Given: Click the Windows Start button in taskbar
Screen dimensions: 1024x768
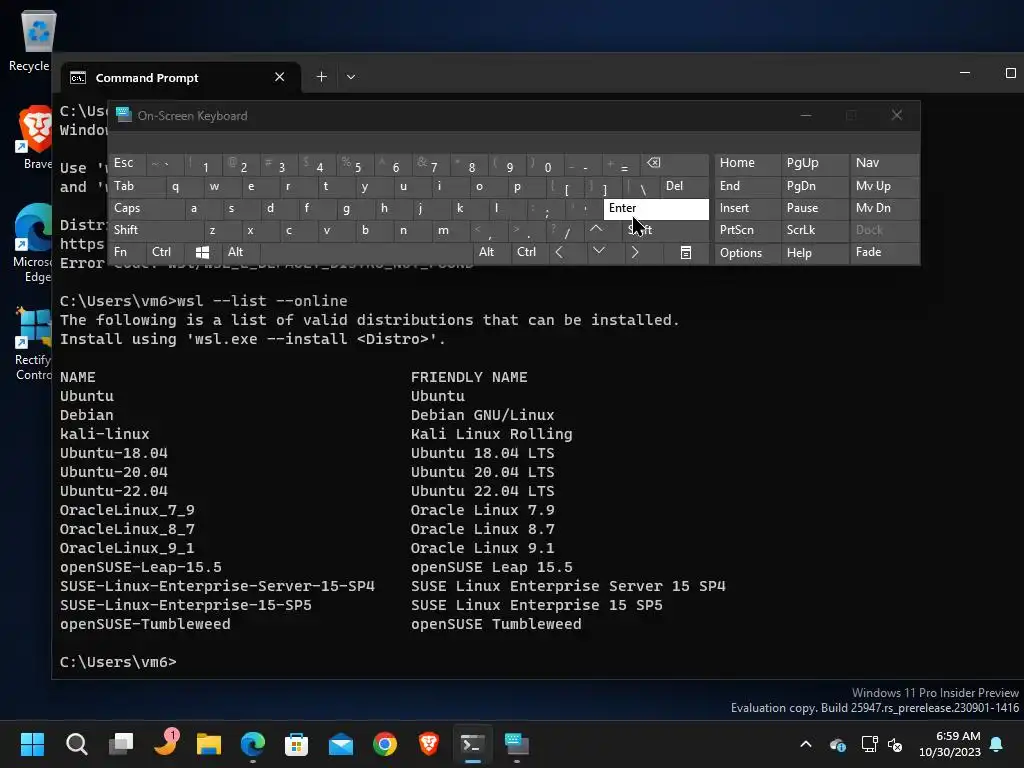Looking at the screenshot, I should 32,744.
